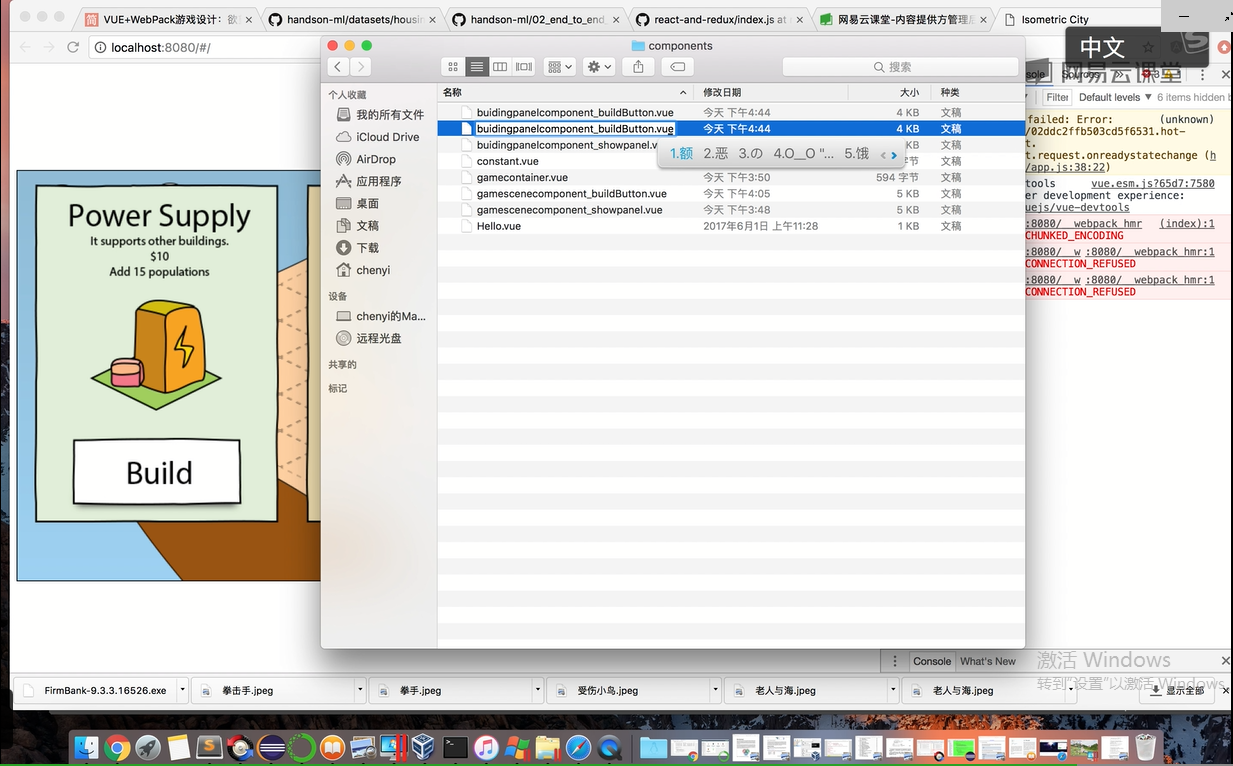Open the (index):1 source link
Image resolution: width=1233 pixels, height=766 pixels.
1187,224
